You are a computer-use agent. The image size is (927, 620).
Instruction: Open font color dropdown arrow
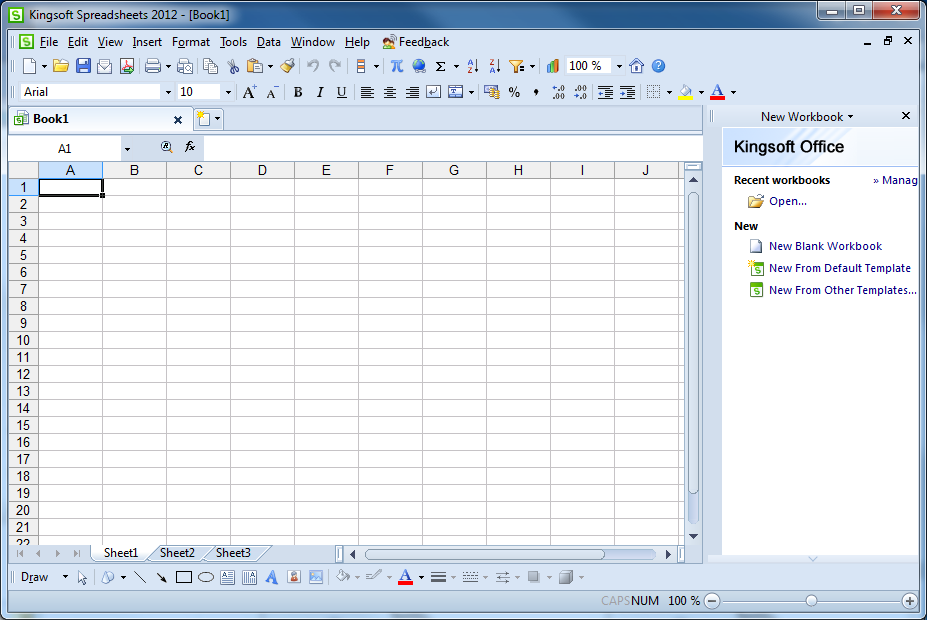tap(734, 92)
